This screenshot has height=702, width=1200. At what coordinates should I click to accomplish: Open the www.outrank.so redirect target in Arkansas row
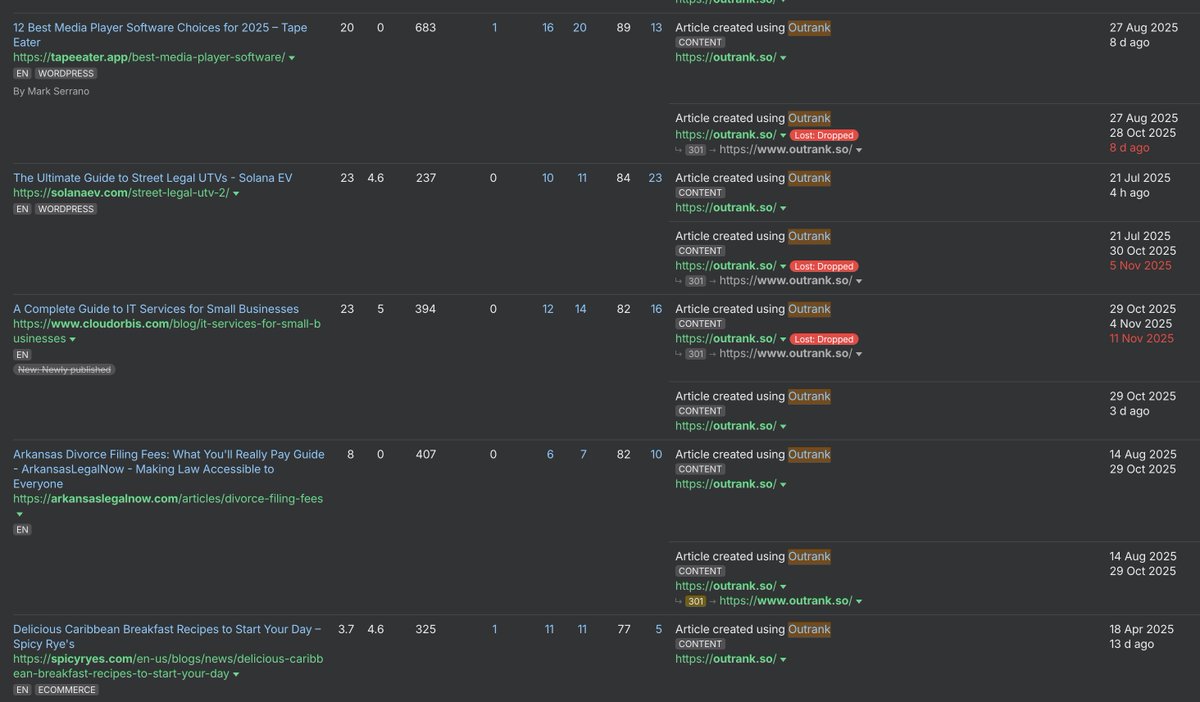point(785,602)
